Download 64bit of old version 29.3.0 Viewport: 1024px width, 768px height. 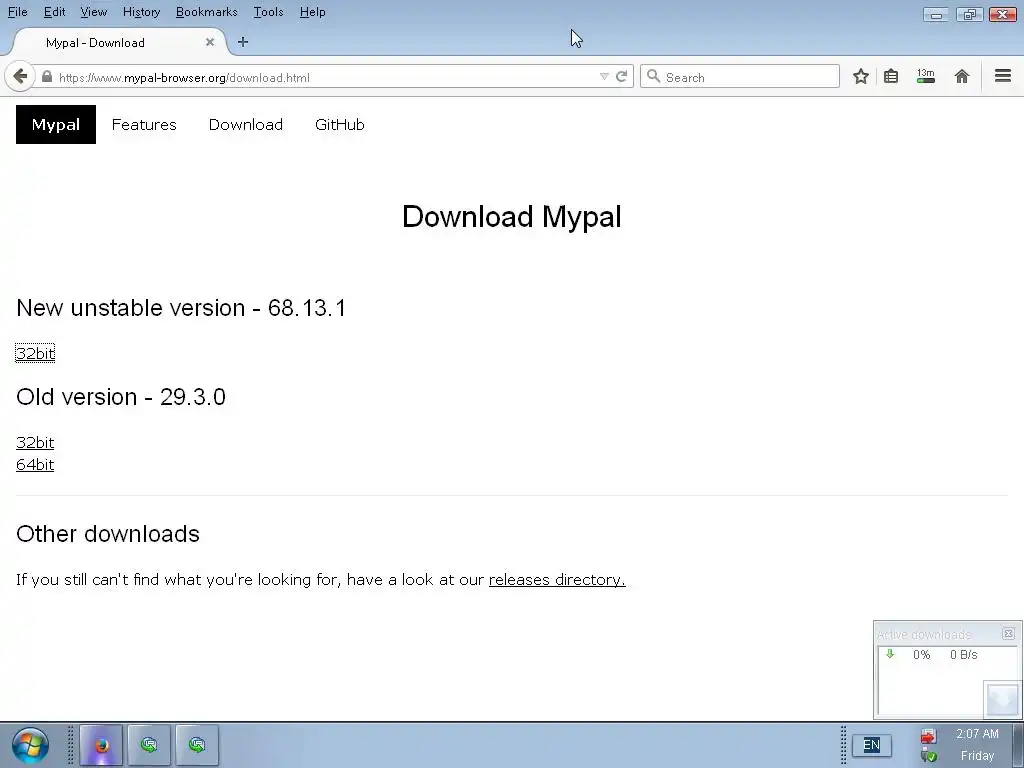[35, 464]
